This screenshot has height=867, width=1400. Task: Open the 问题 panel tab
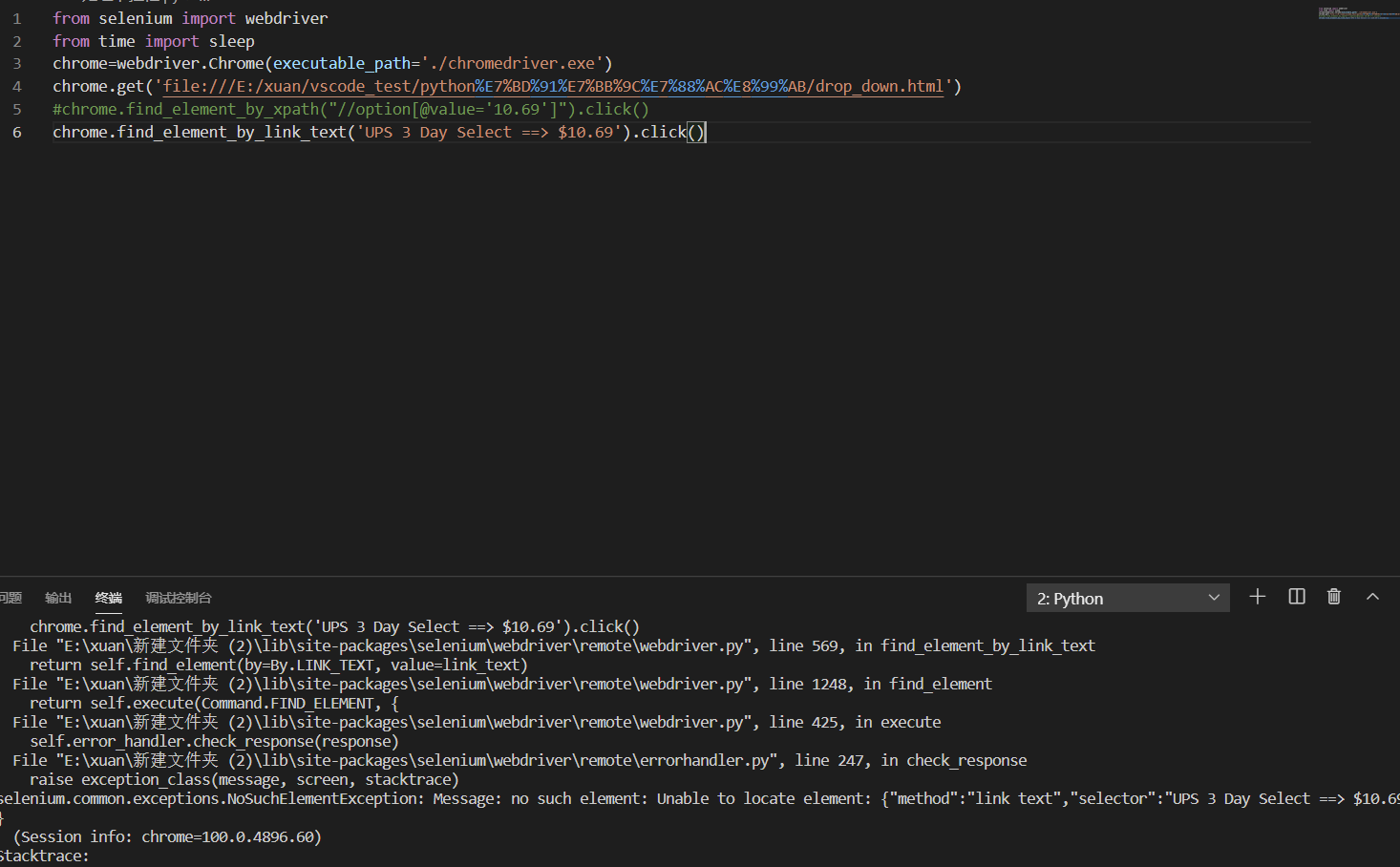click(11, 598)
